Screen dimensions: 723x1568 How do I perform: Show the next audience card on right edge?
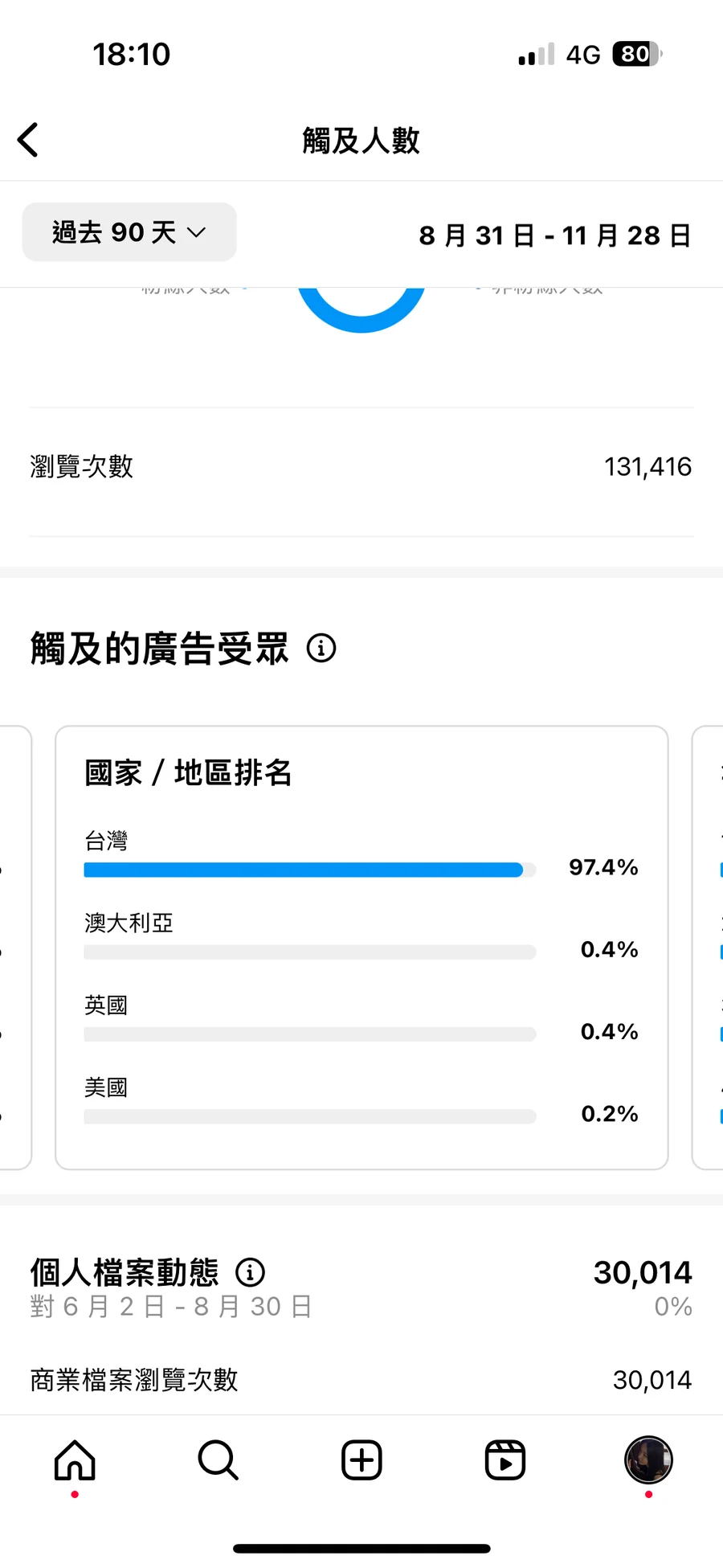pyautogui.click(x=708, y=948)
